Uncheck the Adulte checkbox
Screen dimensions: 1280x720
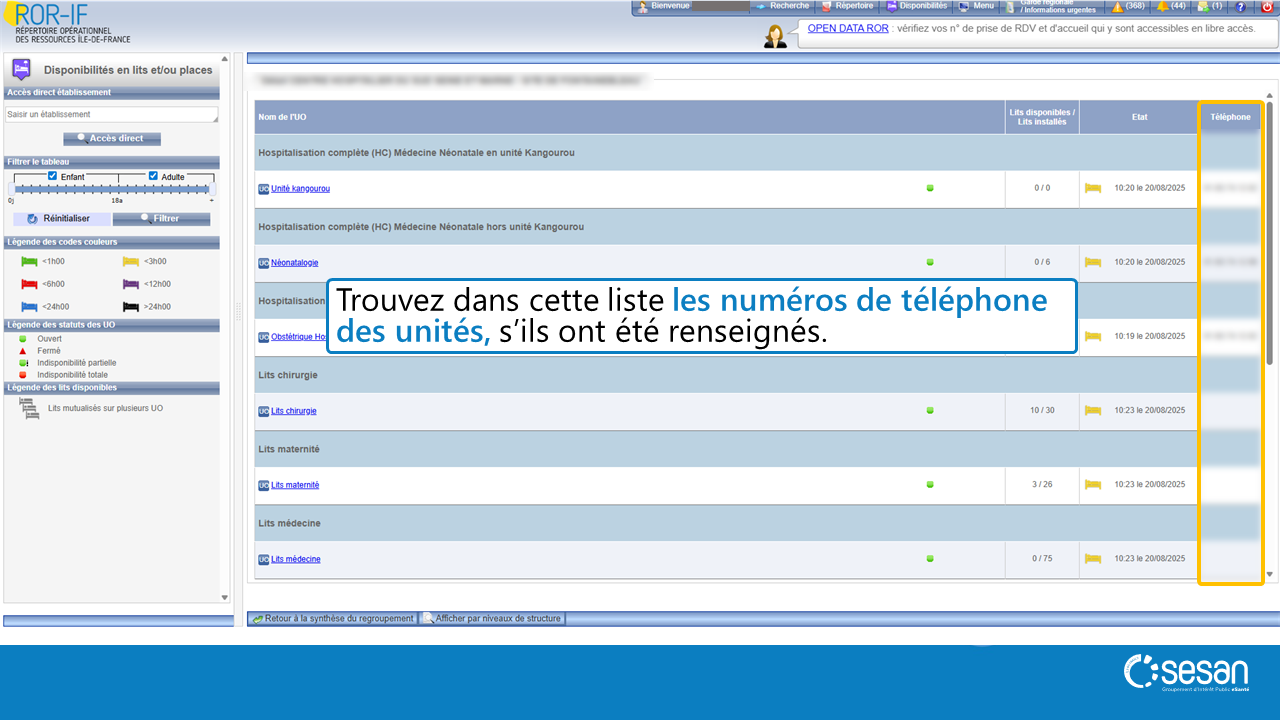point(153,176)
